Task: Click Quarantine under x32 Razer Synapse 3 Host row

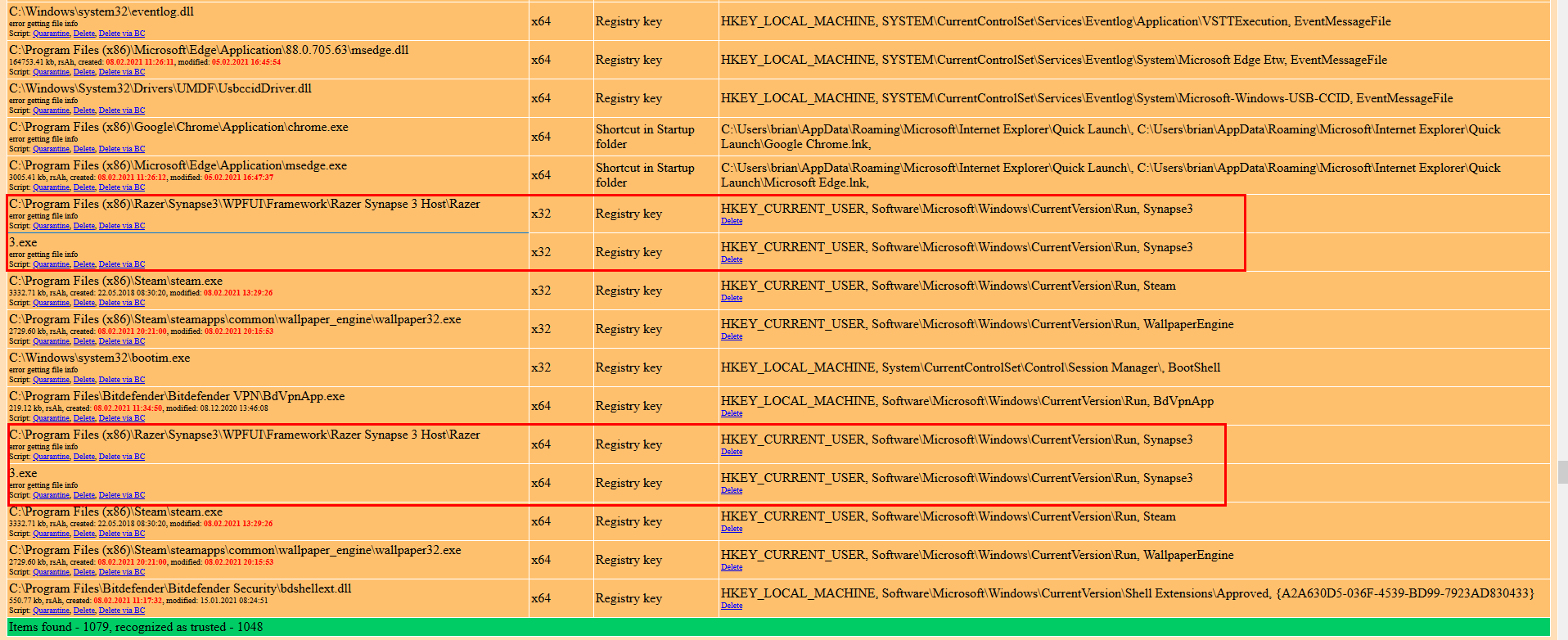Action: [51, 226]
